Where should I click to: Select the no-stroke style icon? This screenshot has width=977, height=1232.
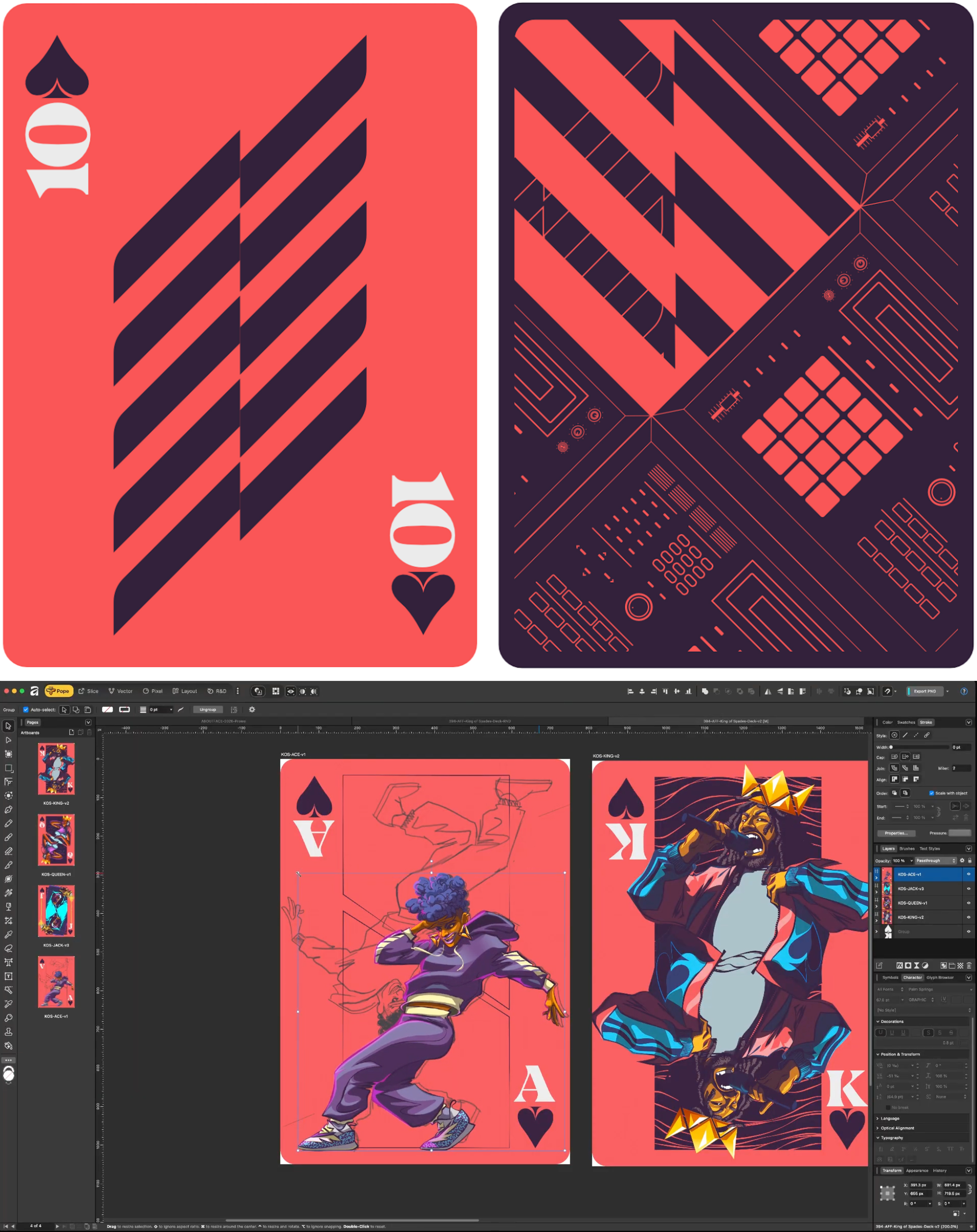click(x=895, y=735)
